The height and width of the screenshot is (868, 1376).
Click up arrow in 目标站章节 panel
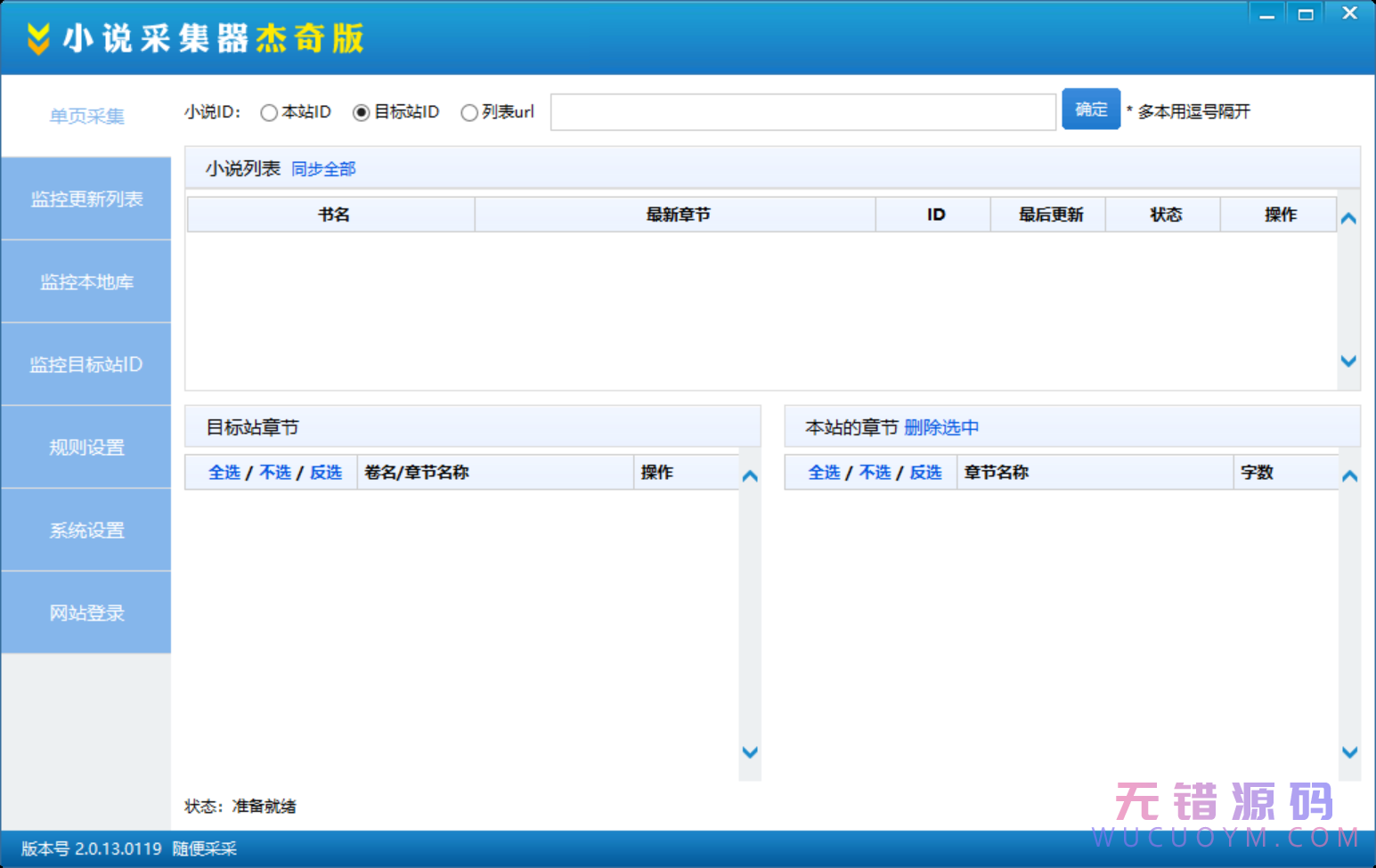pos(750,476)
